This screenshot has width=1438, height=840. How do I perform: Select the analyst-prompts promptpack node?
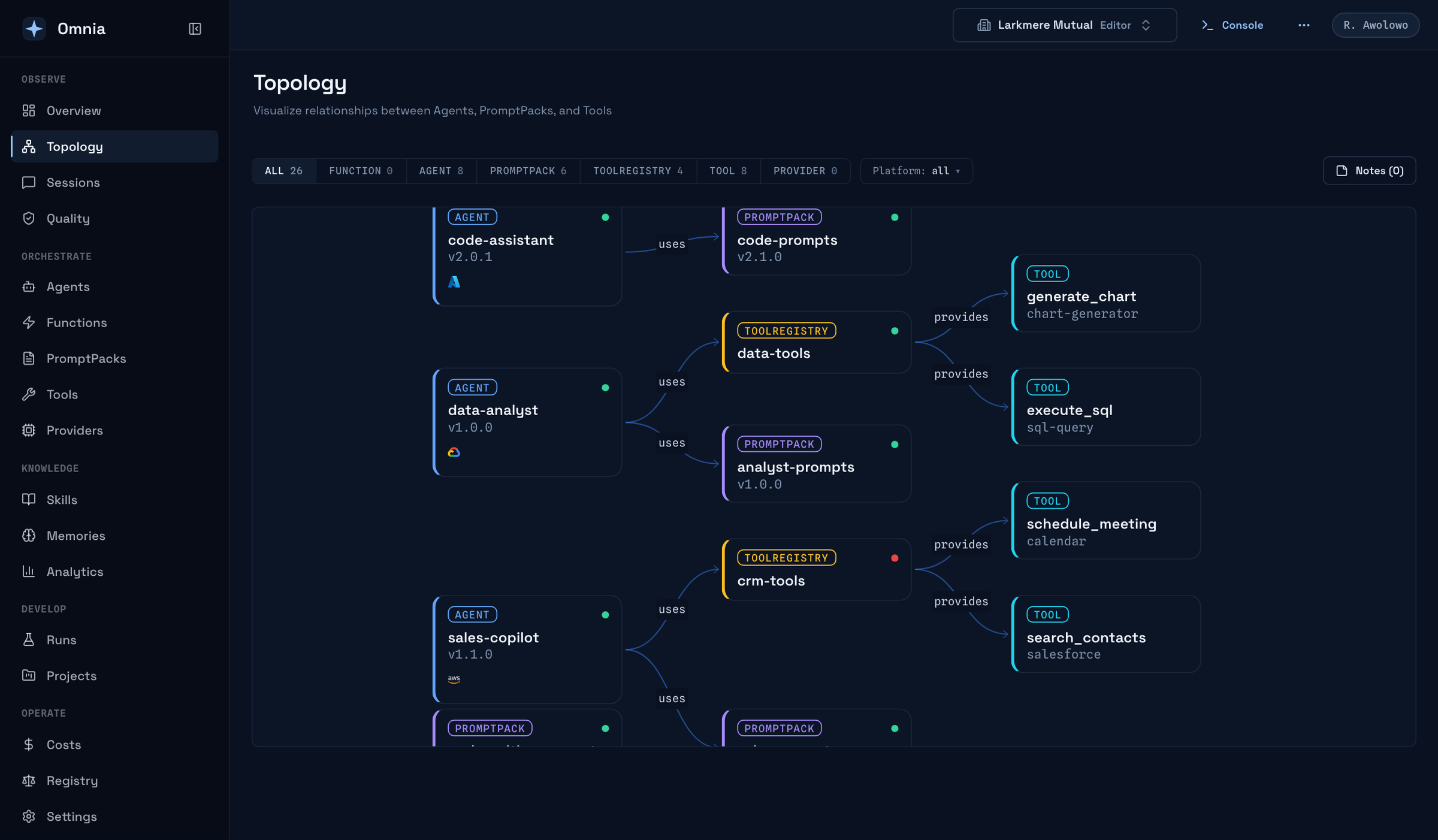coord(817,464)
